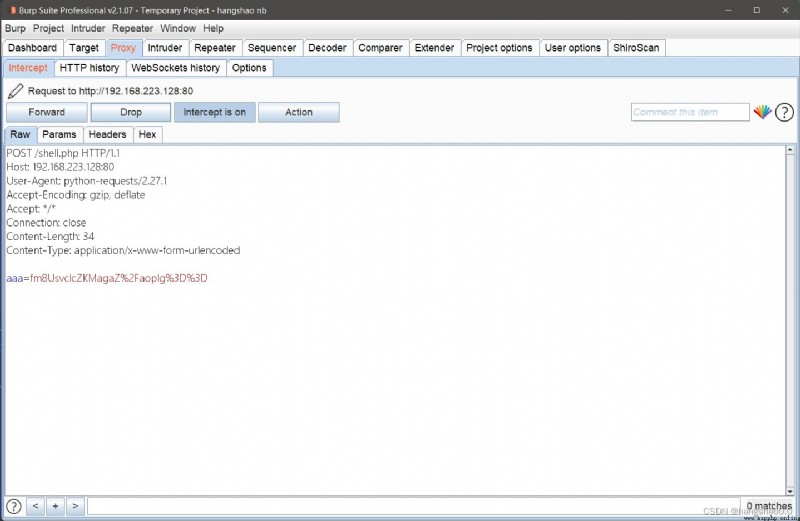Switch to the Params view tab
Screen dimensions: 800x521
tap(59, 135)
